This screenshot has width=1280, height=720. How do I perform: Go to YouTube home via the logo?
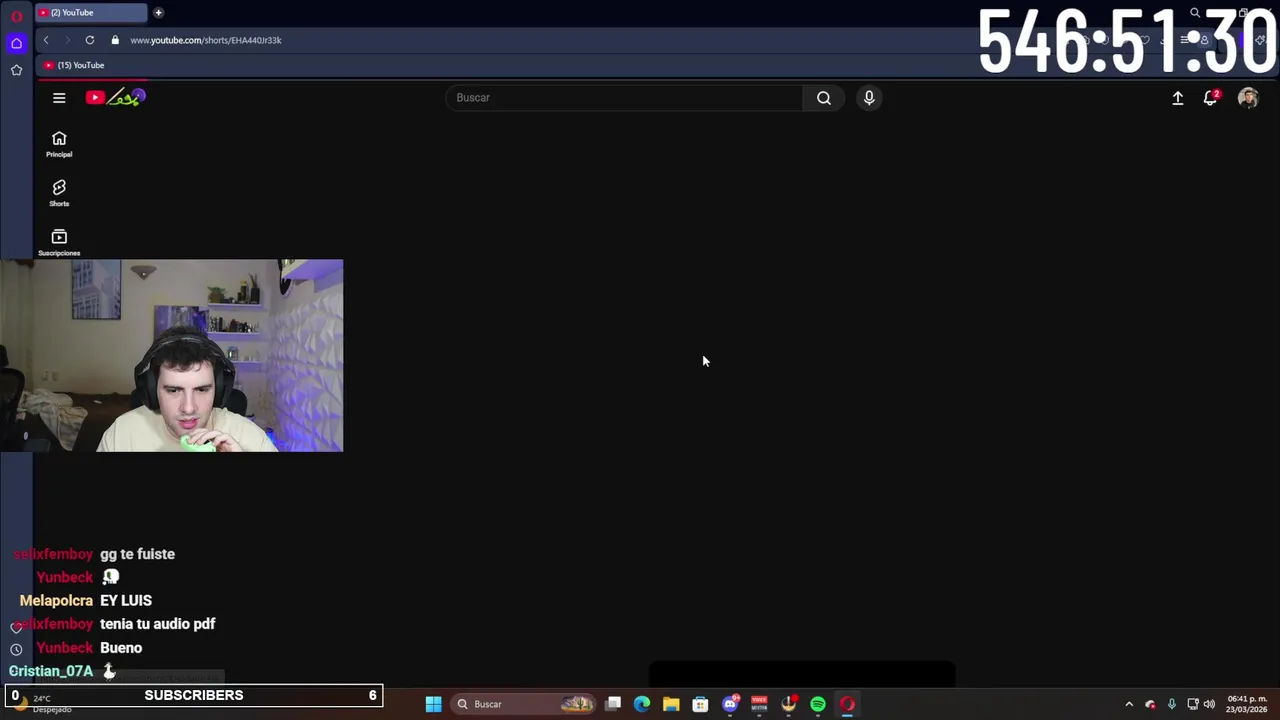point(115,97)
